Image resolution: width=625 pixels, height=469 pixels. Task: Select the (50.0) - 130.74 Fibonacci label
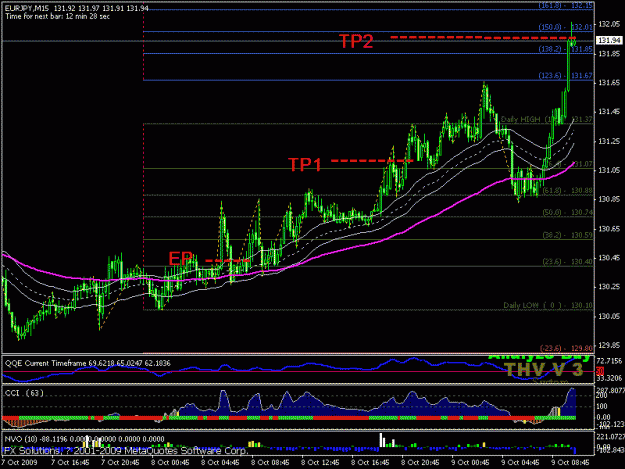tap(568, 212)
